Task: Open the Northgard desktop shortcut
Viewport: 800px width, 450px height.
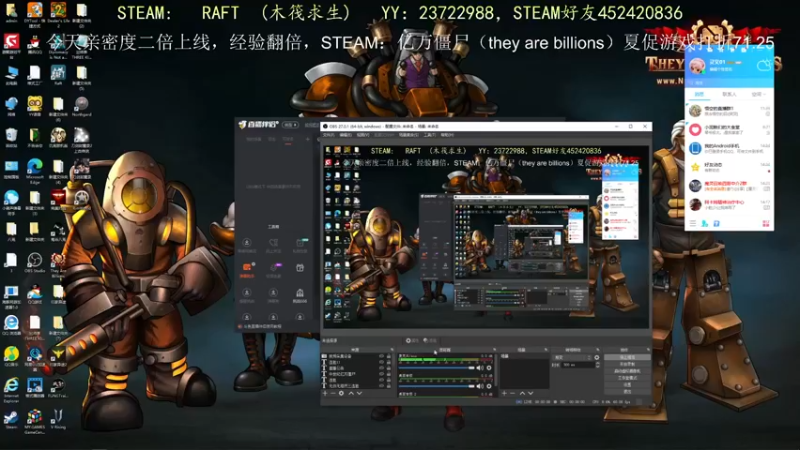Action: click(81, 107)
